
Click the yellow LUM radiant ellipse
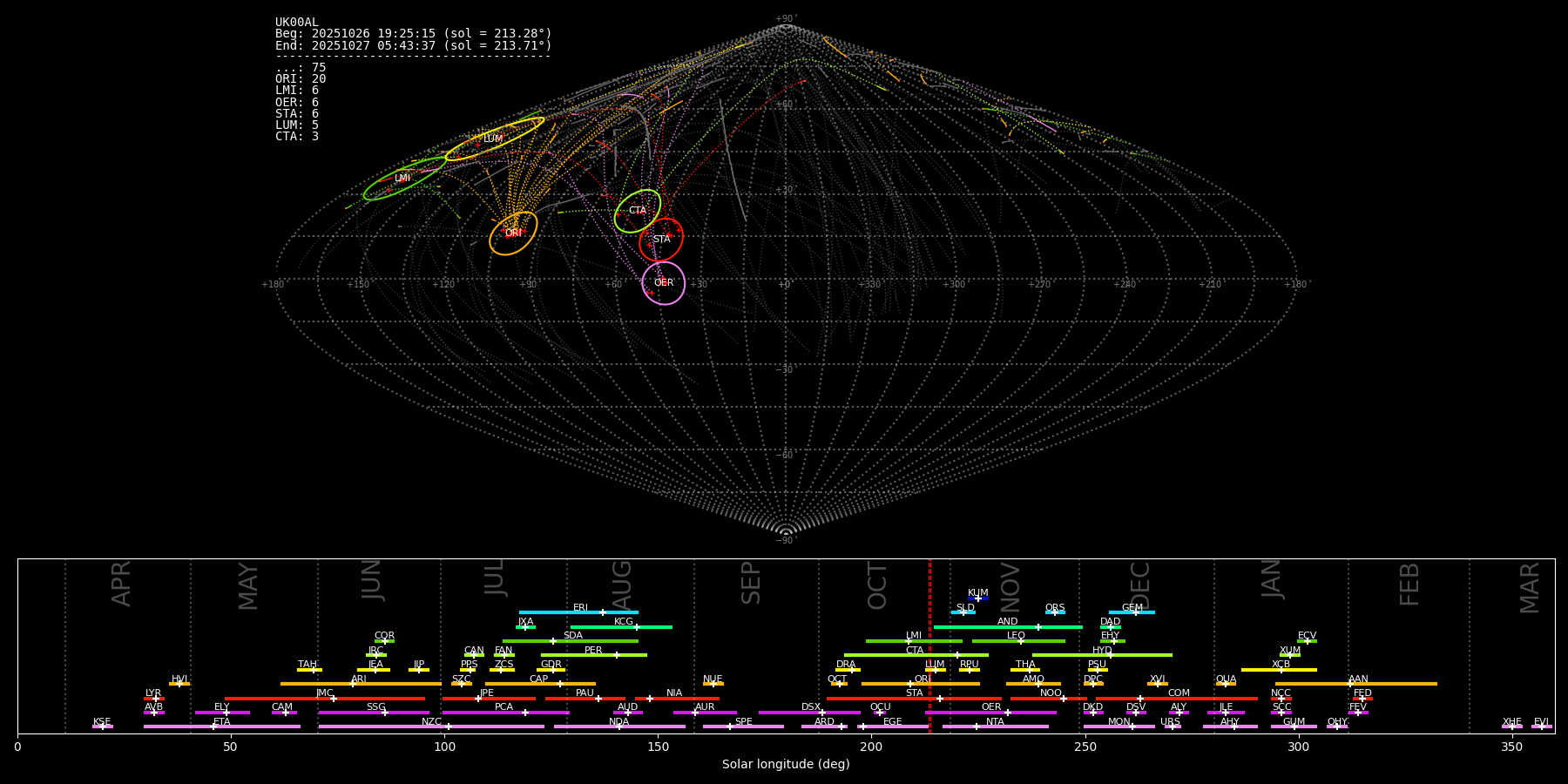click(x=494, y=139)
